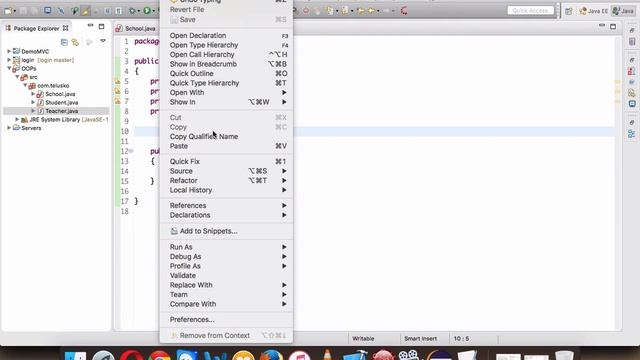Minimize the Package Explorer panel
640x360 pixels.
[90, 26]
